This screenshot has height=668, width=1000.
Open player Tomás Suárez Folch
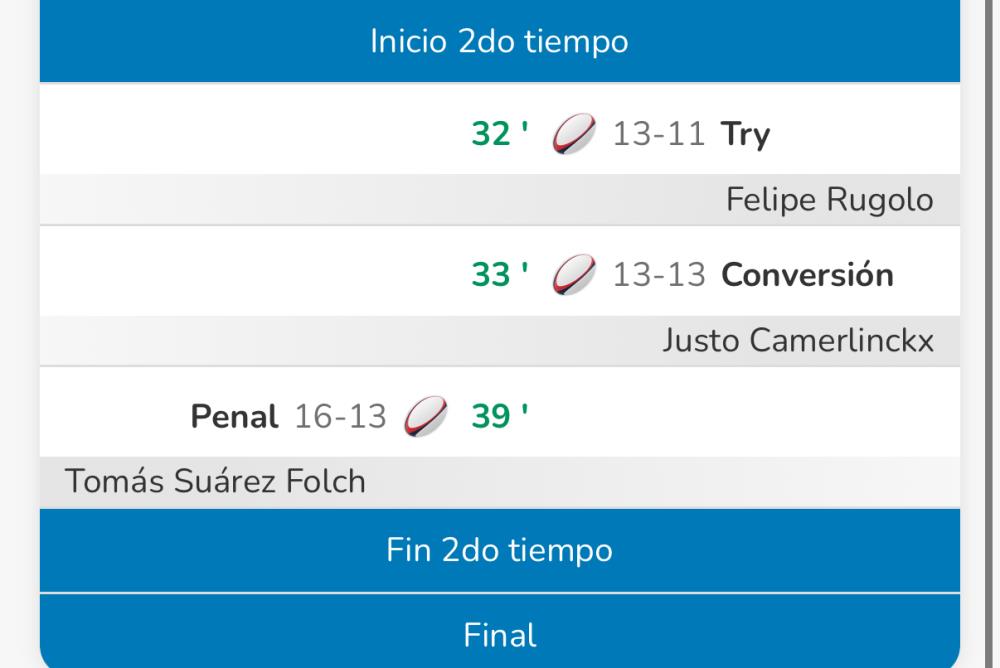[215, 481]
